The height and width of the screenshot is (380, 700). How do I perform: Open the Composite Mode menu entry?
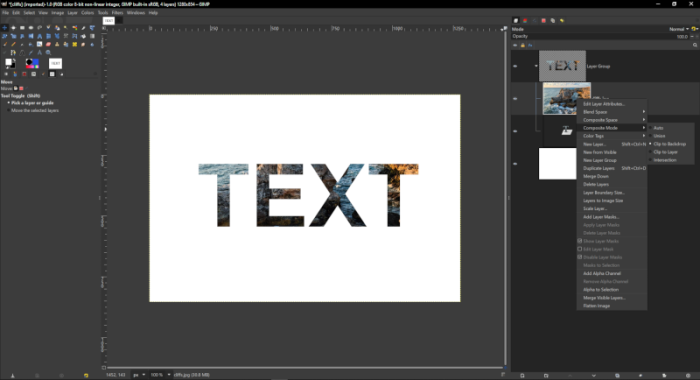[612, 128]
